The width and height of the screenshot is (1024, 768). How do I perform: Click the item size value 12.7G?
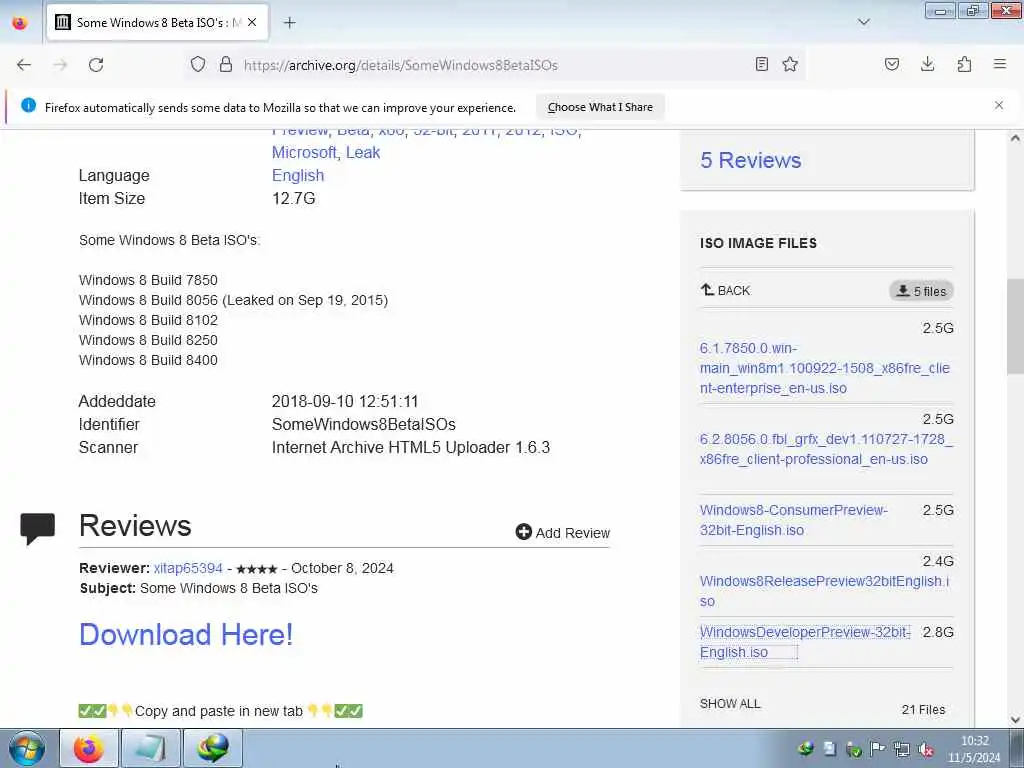(x=293, y=199)
